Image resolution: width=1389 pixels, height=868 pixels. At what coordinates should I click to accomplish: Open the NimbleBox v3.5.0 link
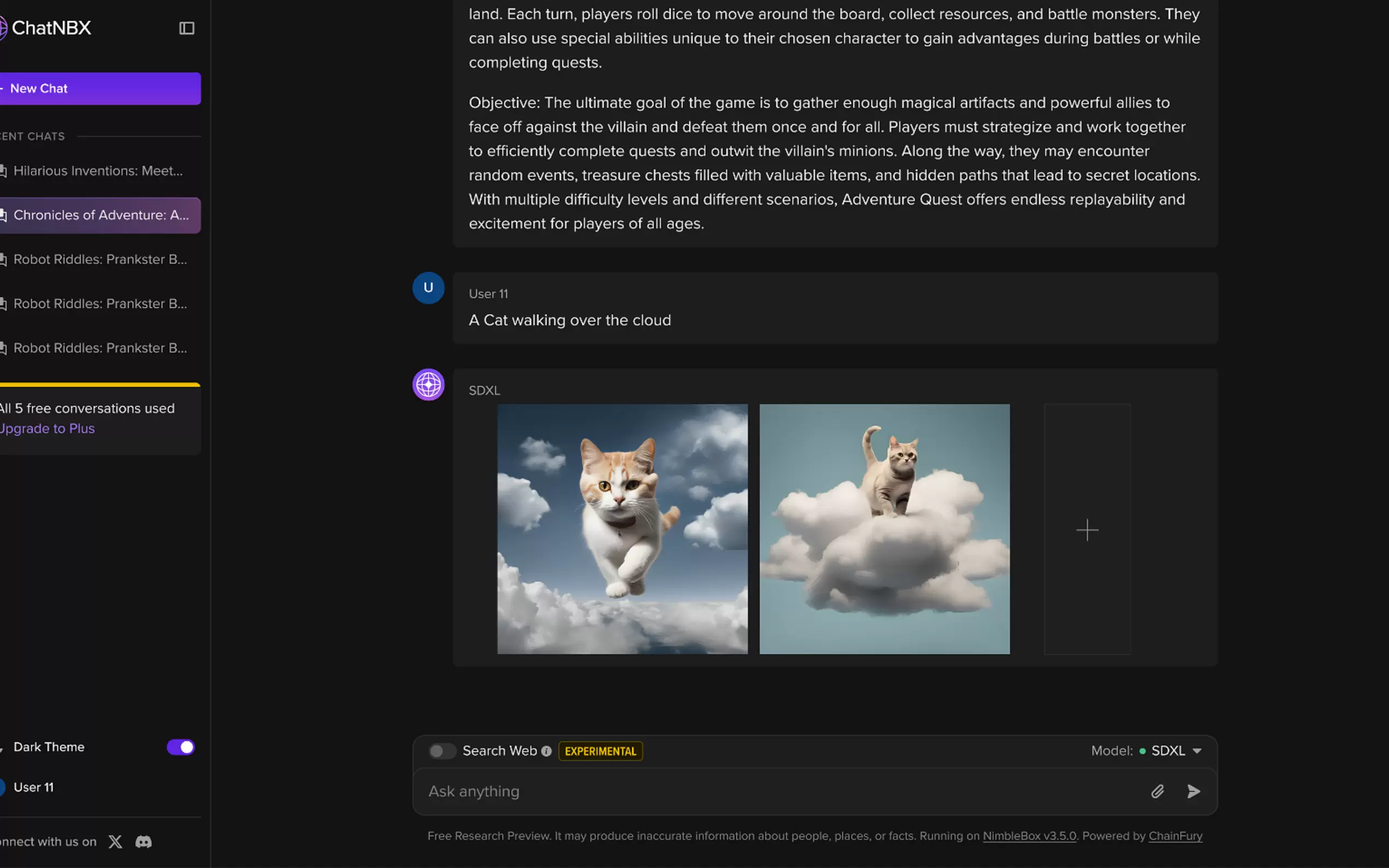click(x=1029, y=836)
